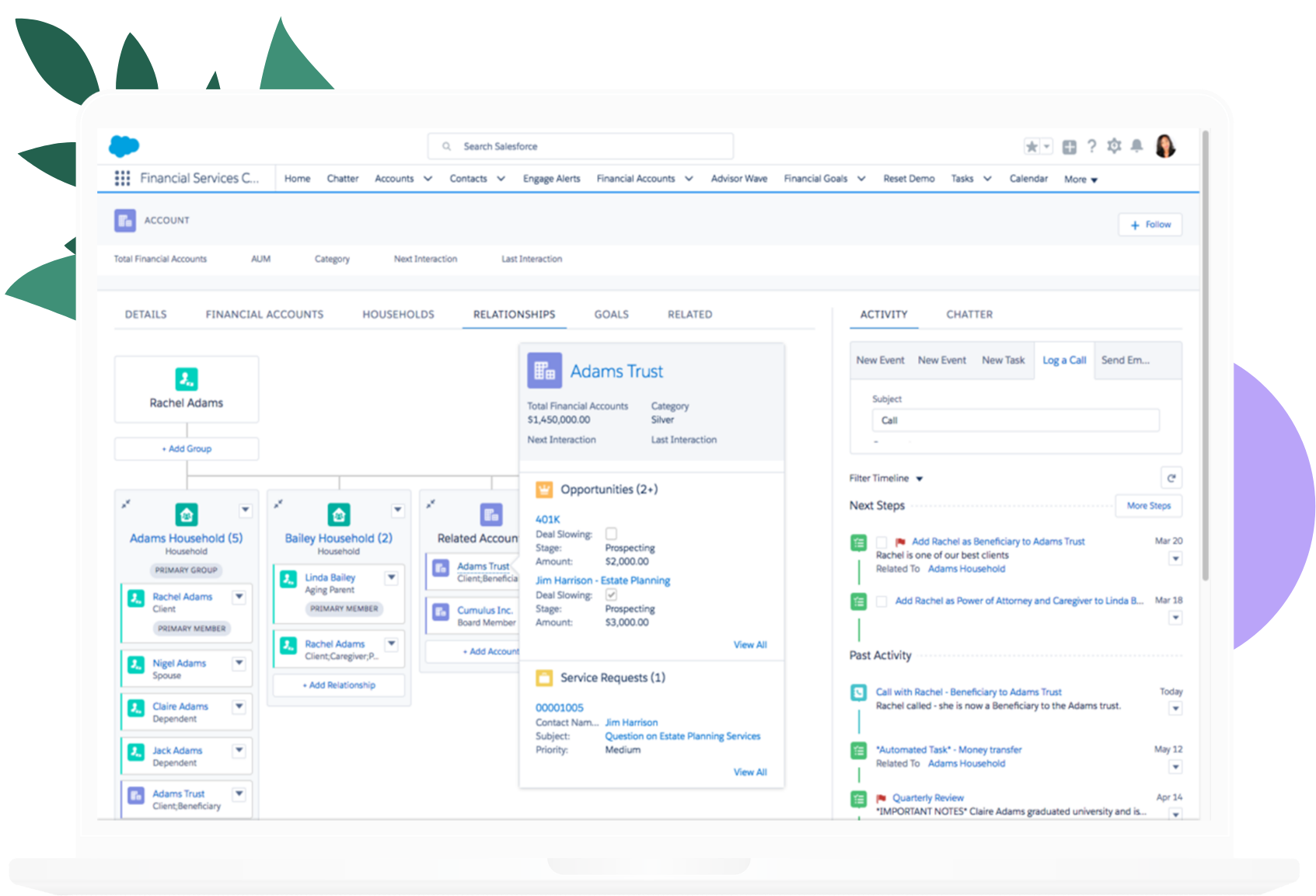Click the Account header icon
The height and width of the screenshot is (896, 1316).
click(125, 221)
